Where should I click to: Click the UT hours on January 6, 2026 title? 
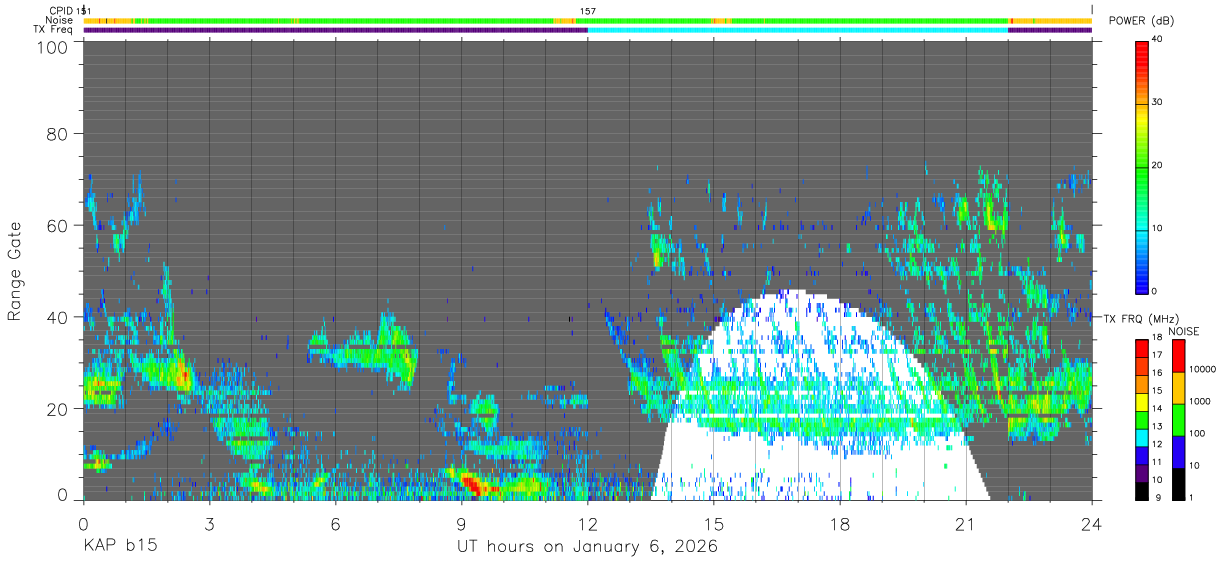tap(587, 547)
